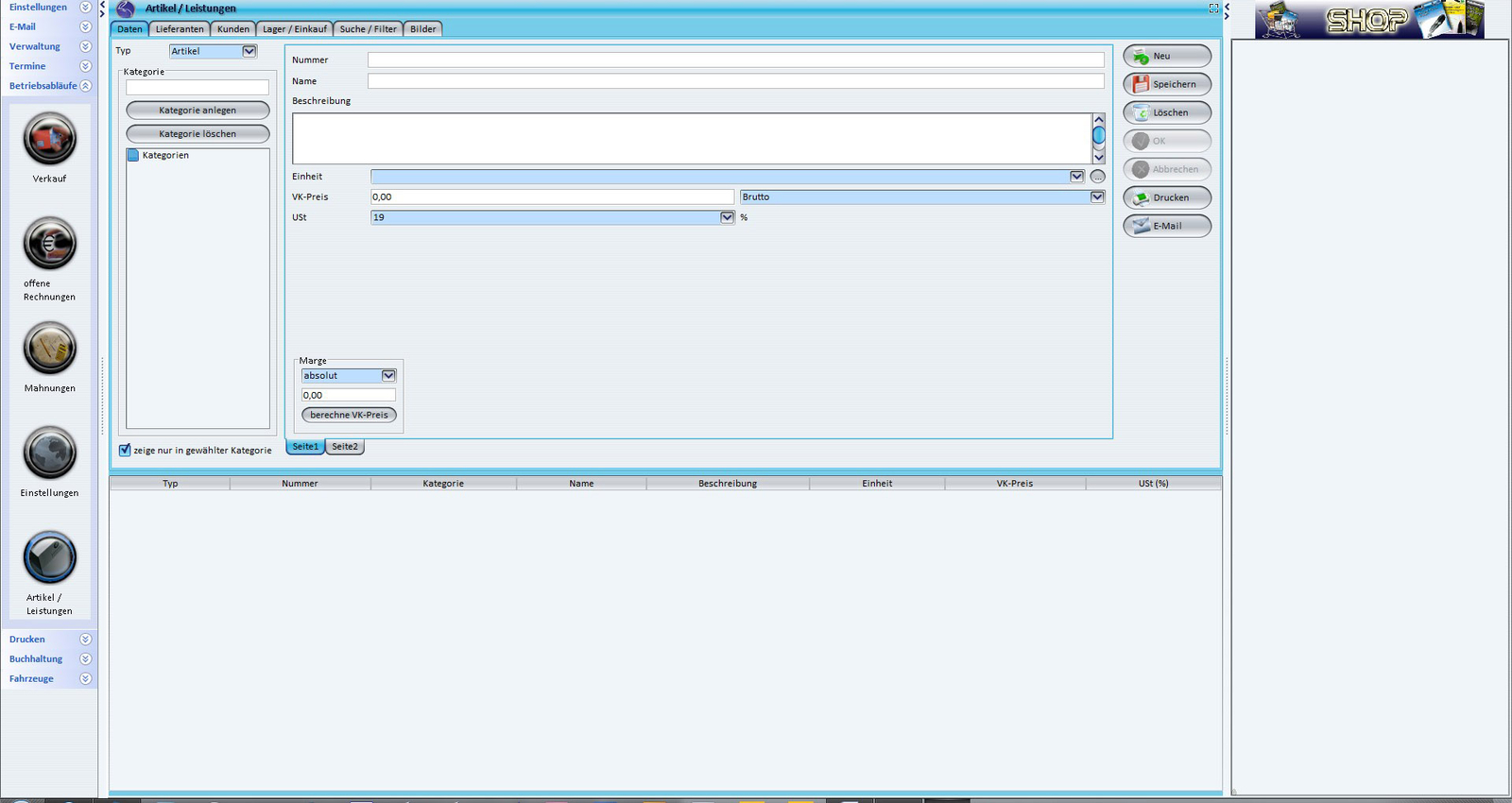Open the USt percentage dropdown
The height and width of the screenshot is (803, 1512).
click(x=727, y=217)
